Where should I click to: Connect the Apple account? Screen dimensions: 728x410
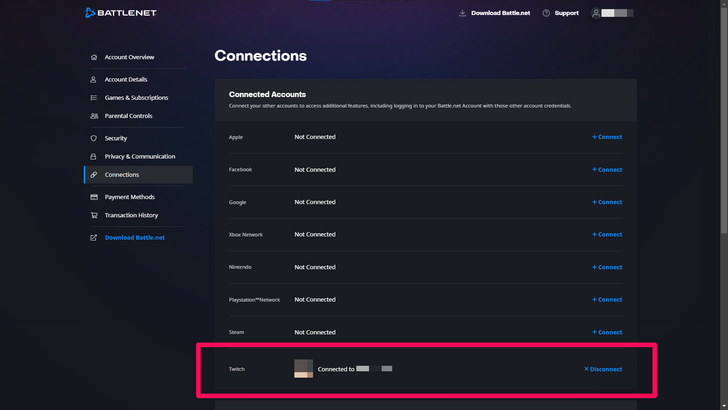click(607, 137)
